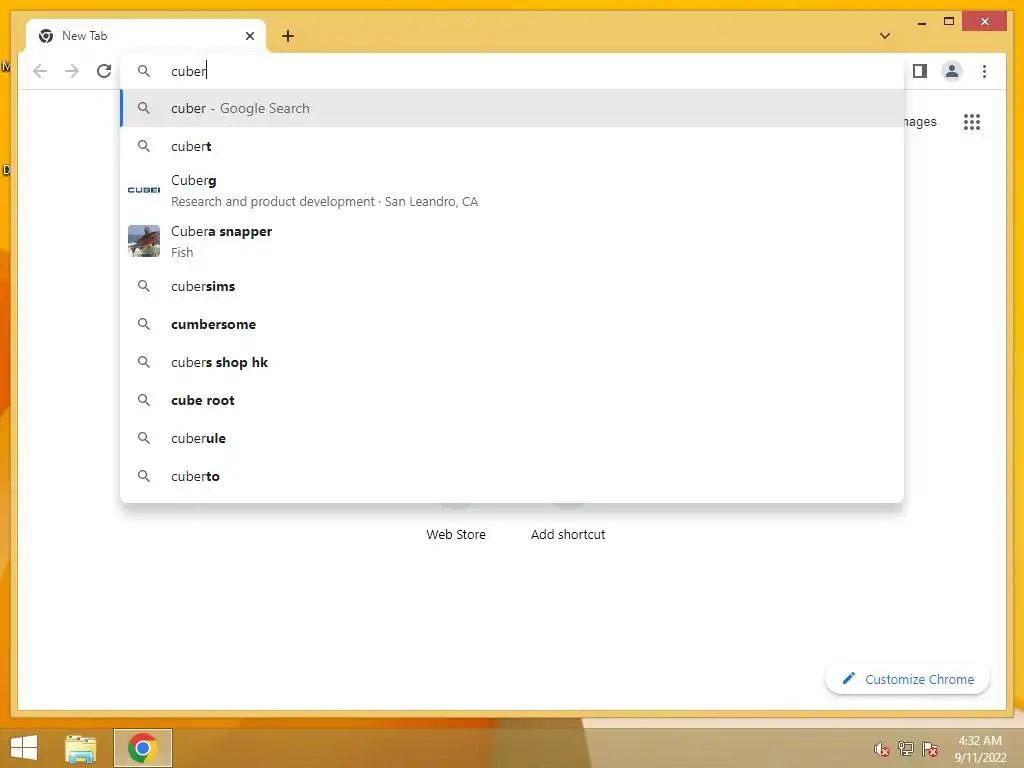Click the browser back arrow
The height and width of the screenshot is (768, 1024).
(x=40, y=71)
